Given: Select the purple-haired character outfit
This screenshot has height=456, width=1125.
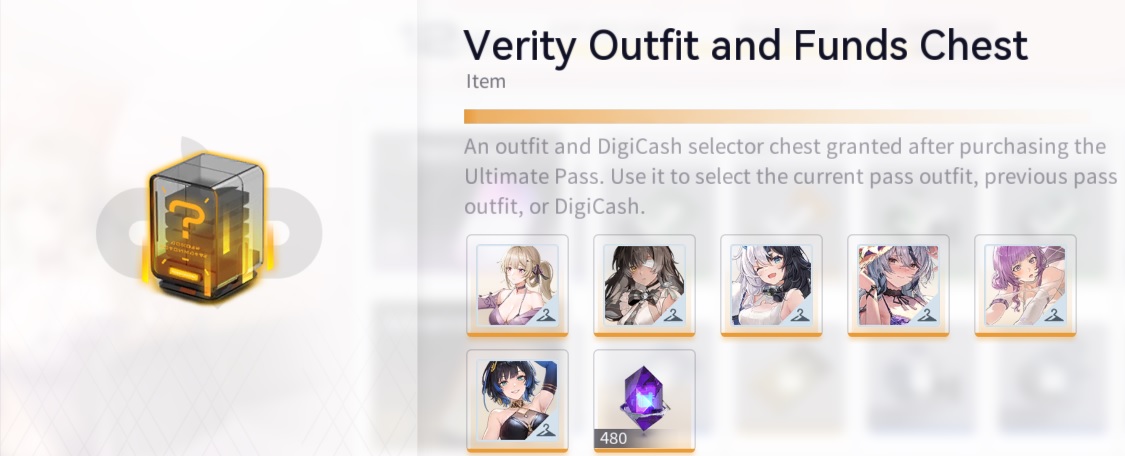Looking at the screenshot, I should [1025, 285].
